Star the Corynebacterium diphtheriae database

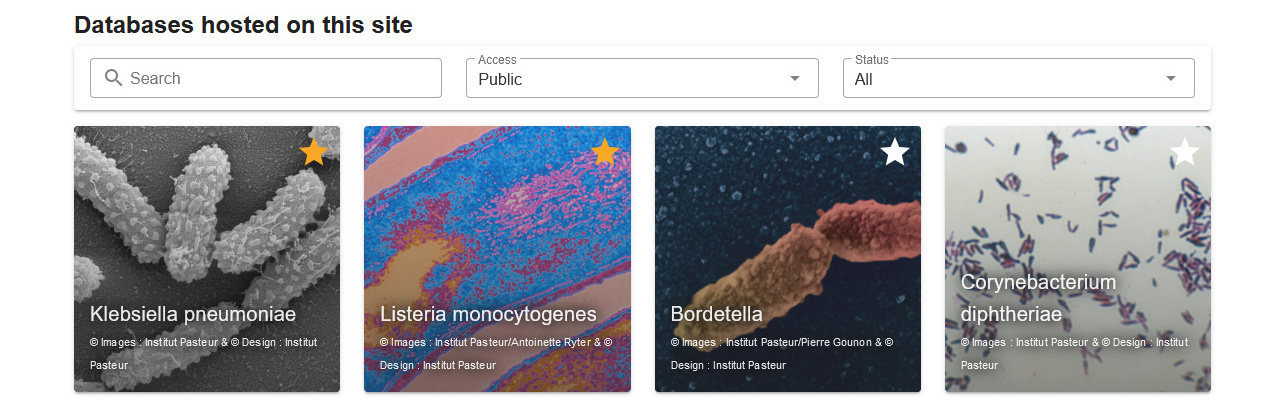pyautogui.click(x=1185, y=152)
